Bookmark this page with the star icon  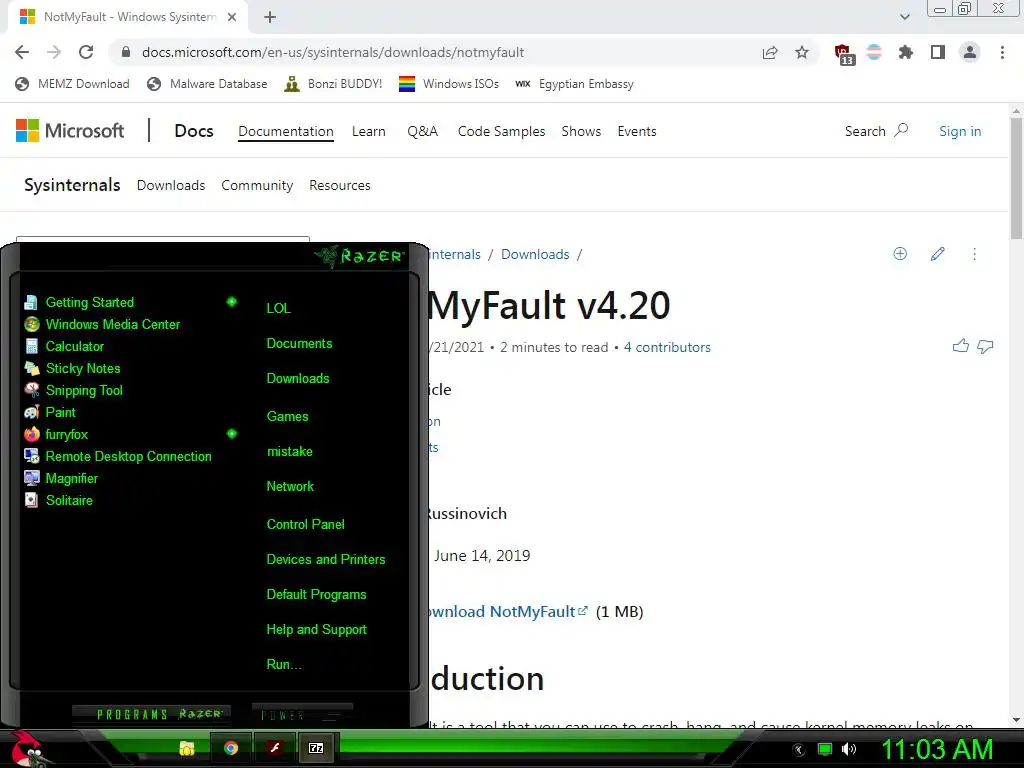point(802,52)
